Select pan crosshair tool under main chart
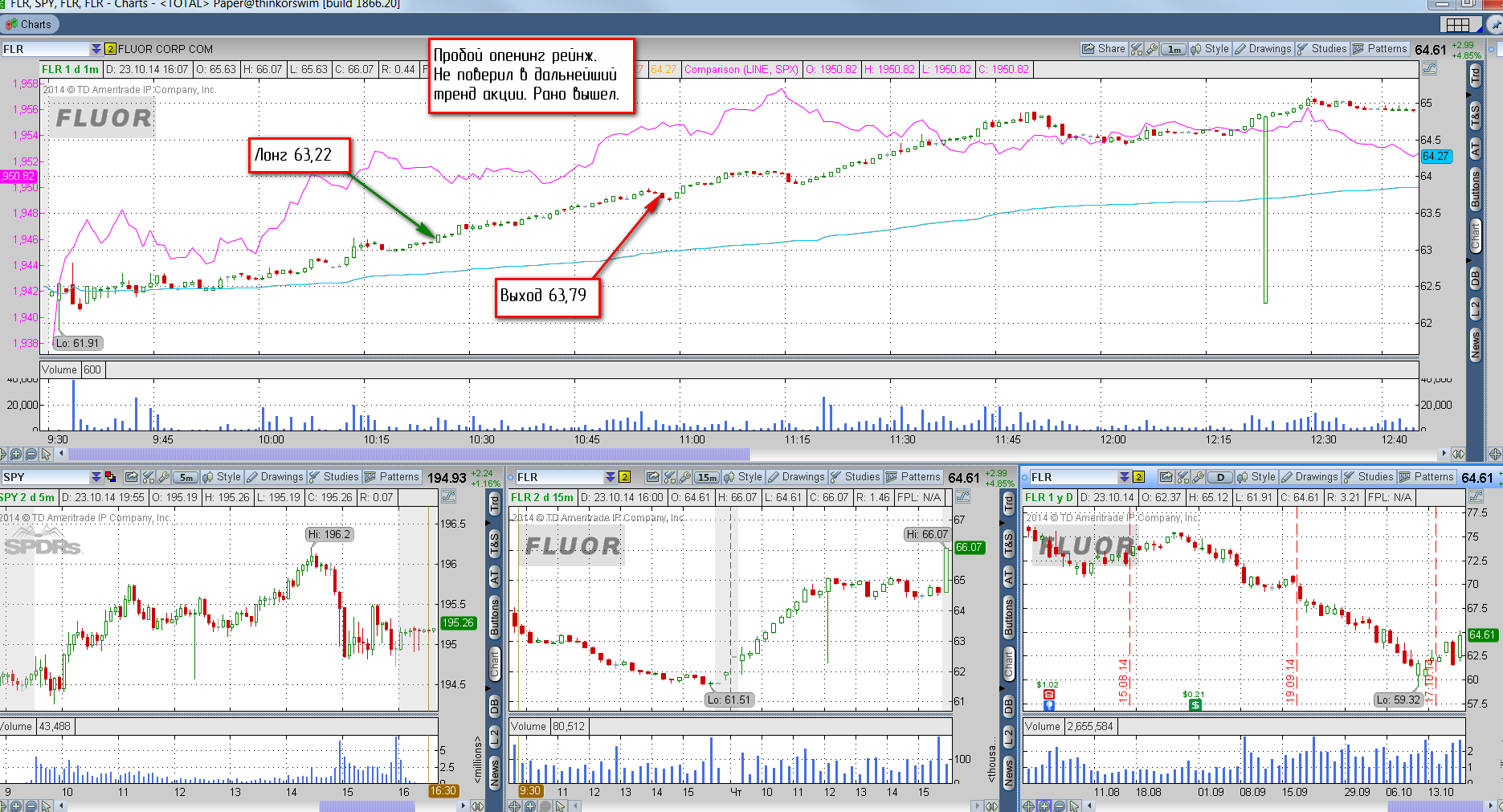The image size is (1503, 812). pos(3,454)
